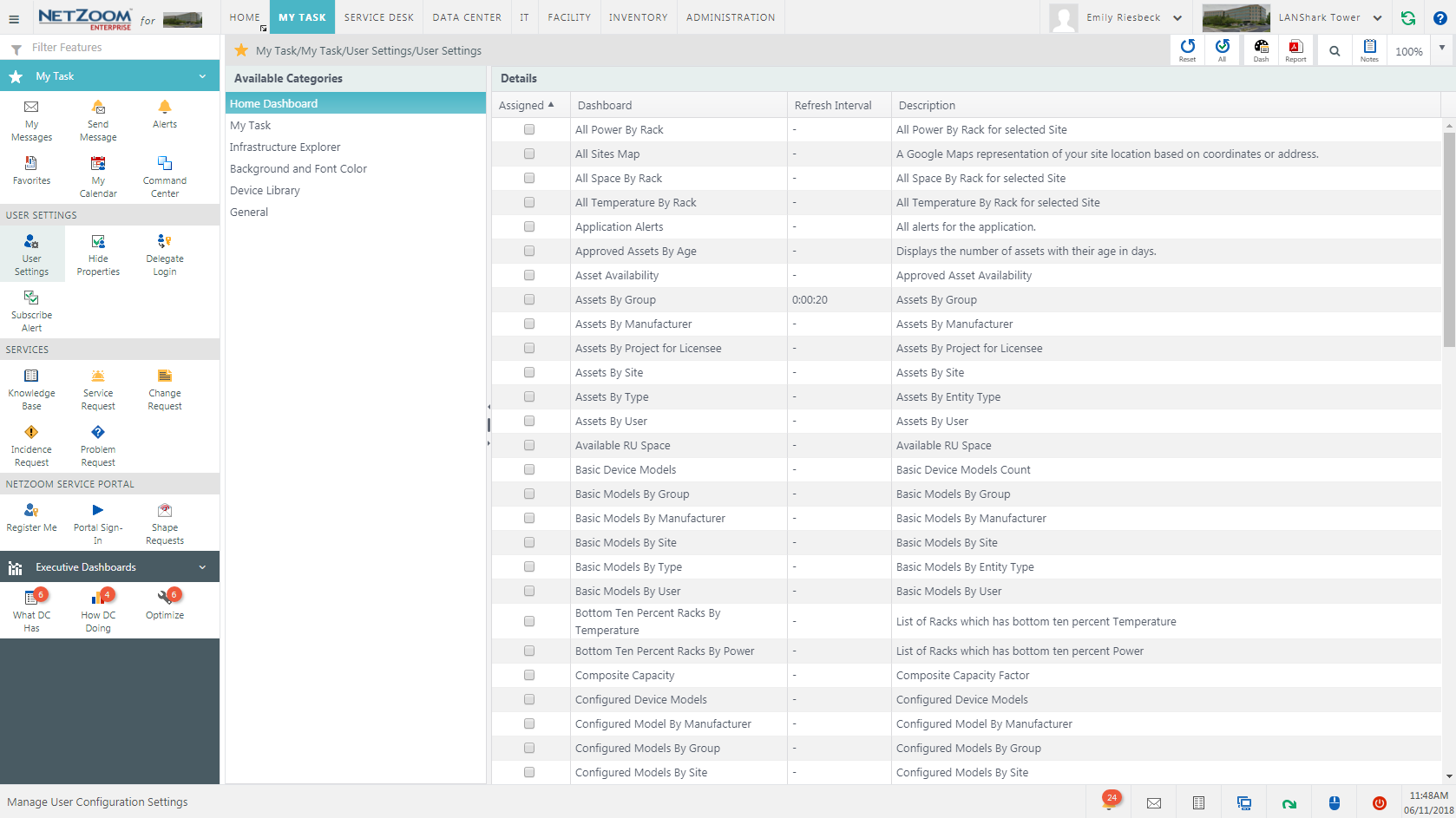
Task: Collapse the Executive Dashboards section
Action: coord(202,567)
